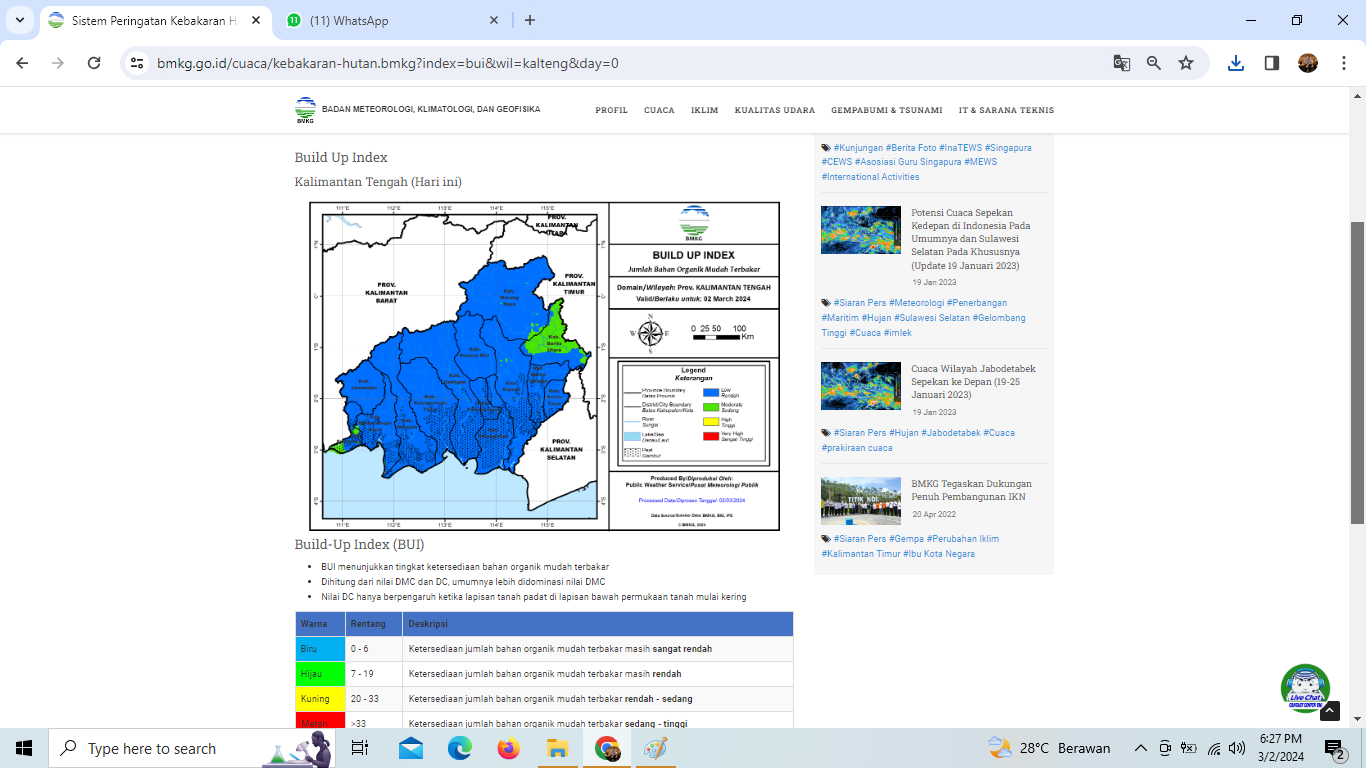Click the #Meteorologi tag
1366x768 pixels.
tap(916, 302)
